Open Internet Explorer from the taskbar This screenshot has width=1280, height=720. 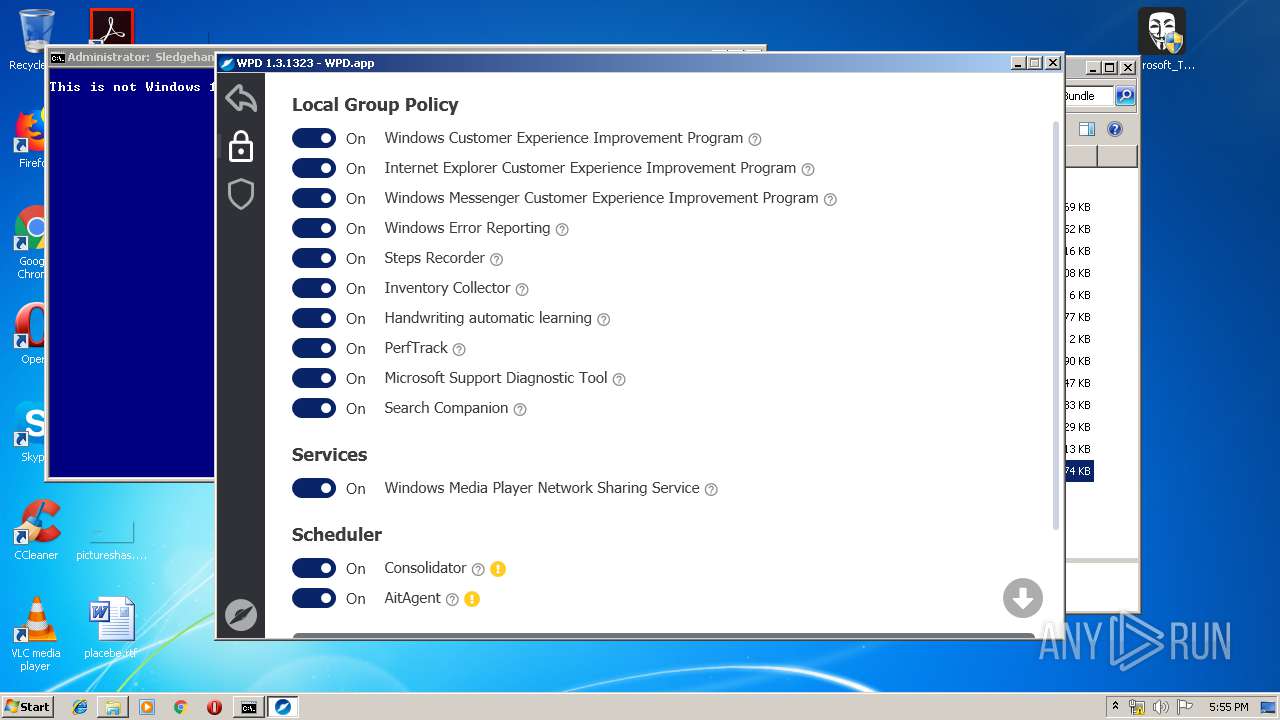click(80, 707)
